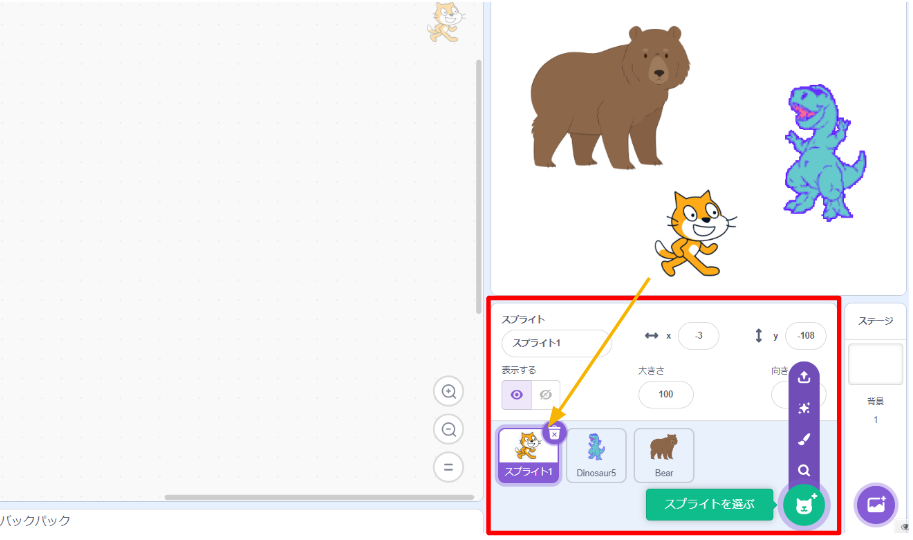
Task: Click the workspace horizontal scrollbar
Action: [x=319, y=497]
